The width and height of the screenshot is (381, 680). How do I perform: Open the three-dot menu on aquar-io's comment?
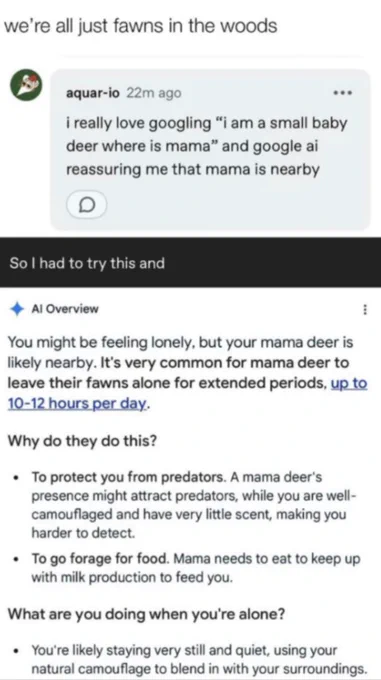(x=343, y=93)
